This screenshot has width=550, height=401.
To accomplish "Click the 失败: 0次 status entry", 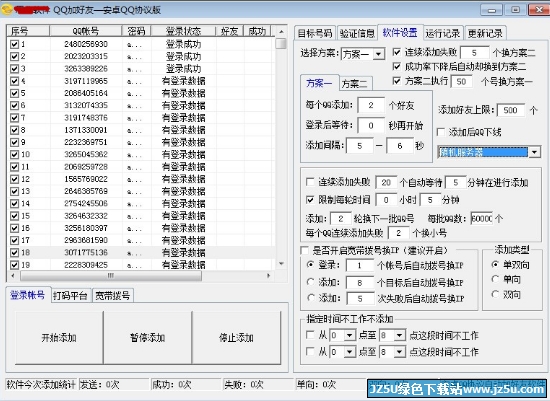I will tap(258, 385).
